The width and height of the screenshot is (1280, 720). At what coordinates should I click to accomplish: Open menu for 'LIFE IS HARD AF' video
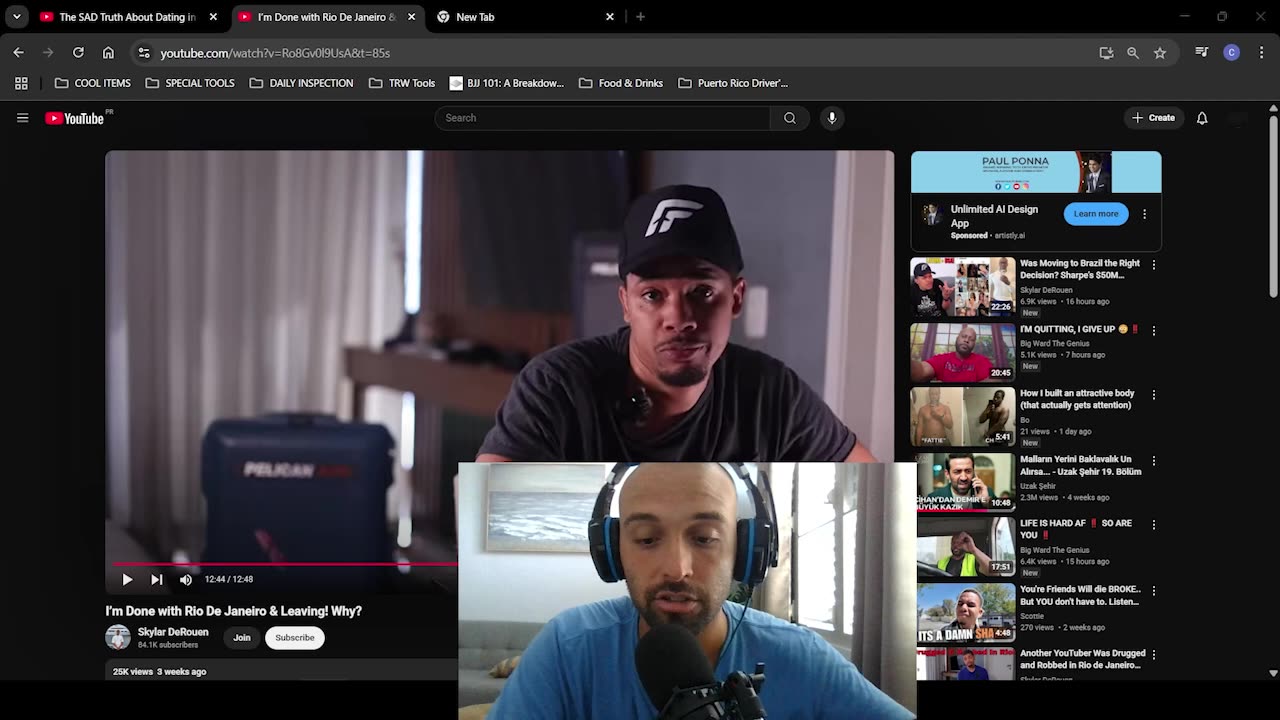[1154, 525]
